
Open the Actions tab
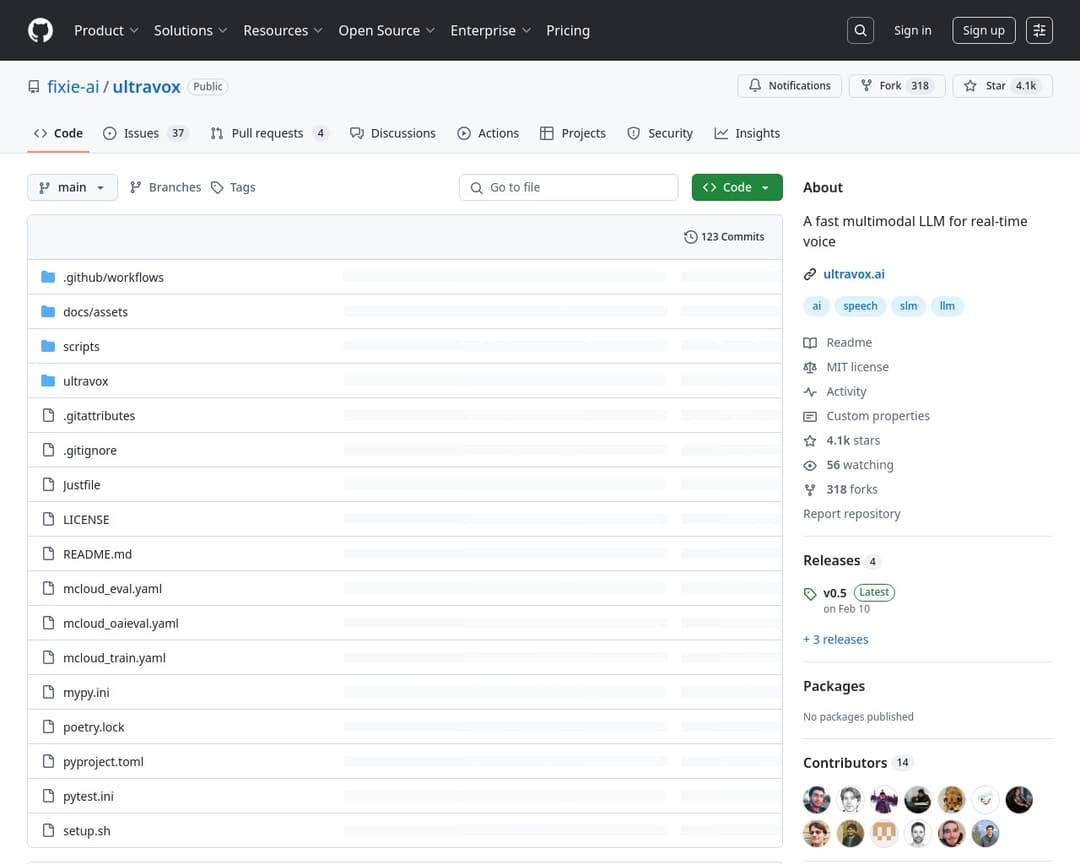tap(488, 133)
